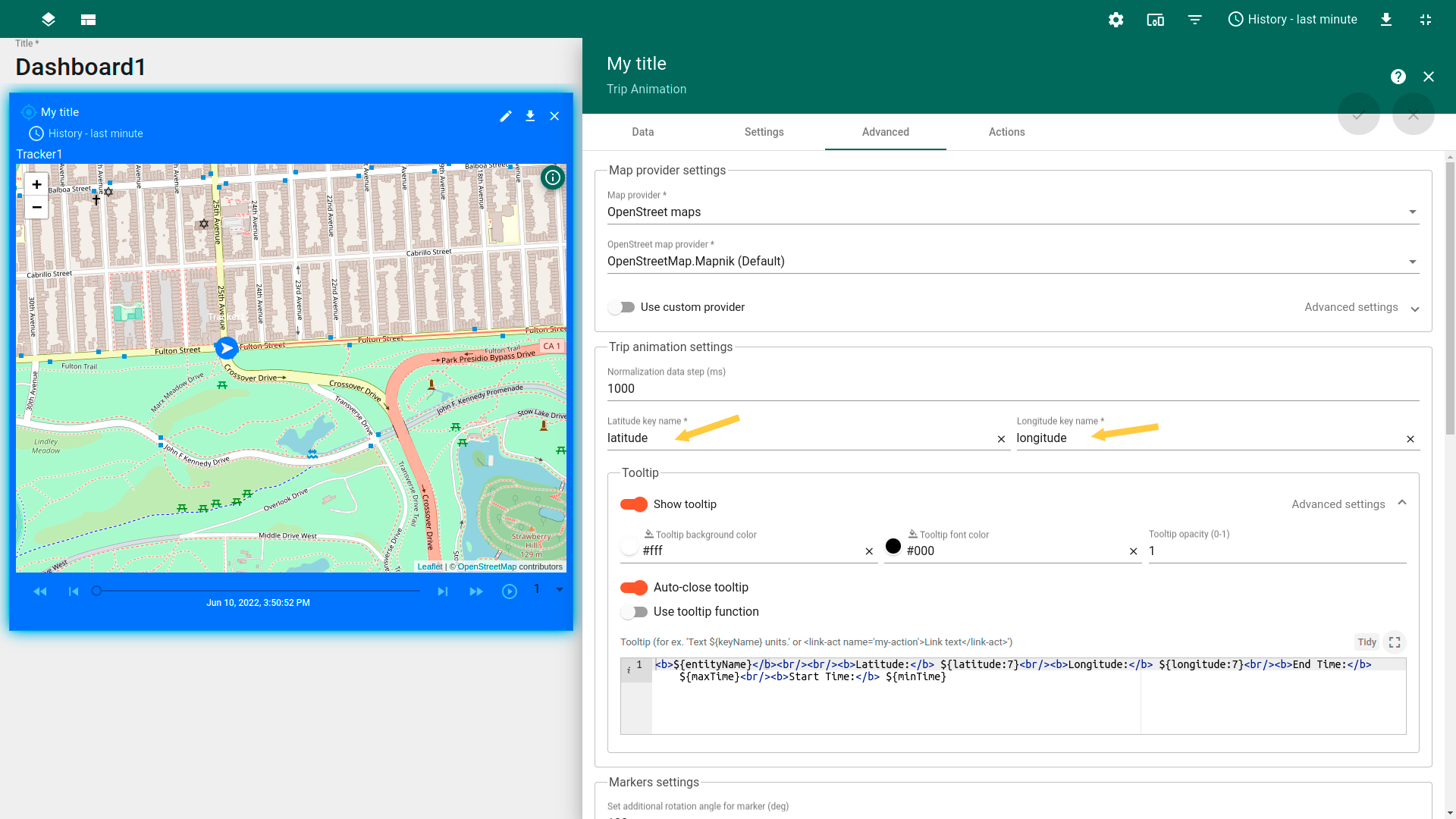Click the Longitude key name field

point(1209,438)
